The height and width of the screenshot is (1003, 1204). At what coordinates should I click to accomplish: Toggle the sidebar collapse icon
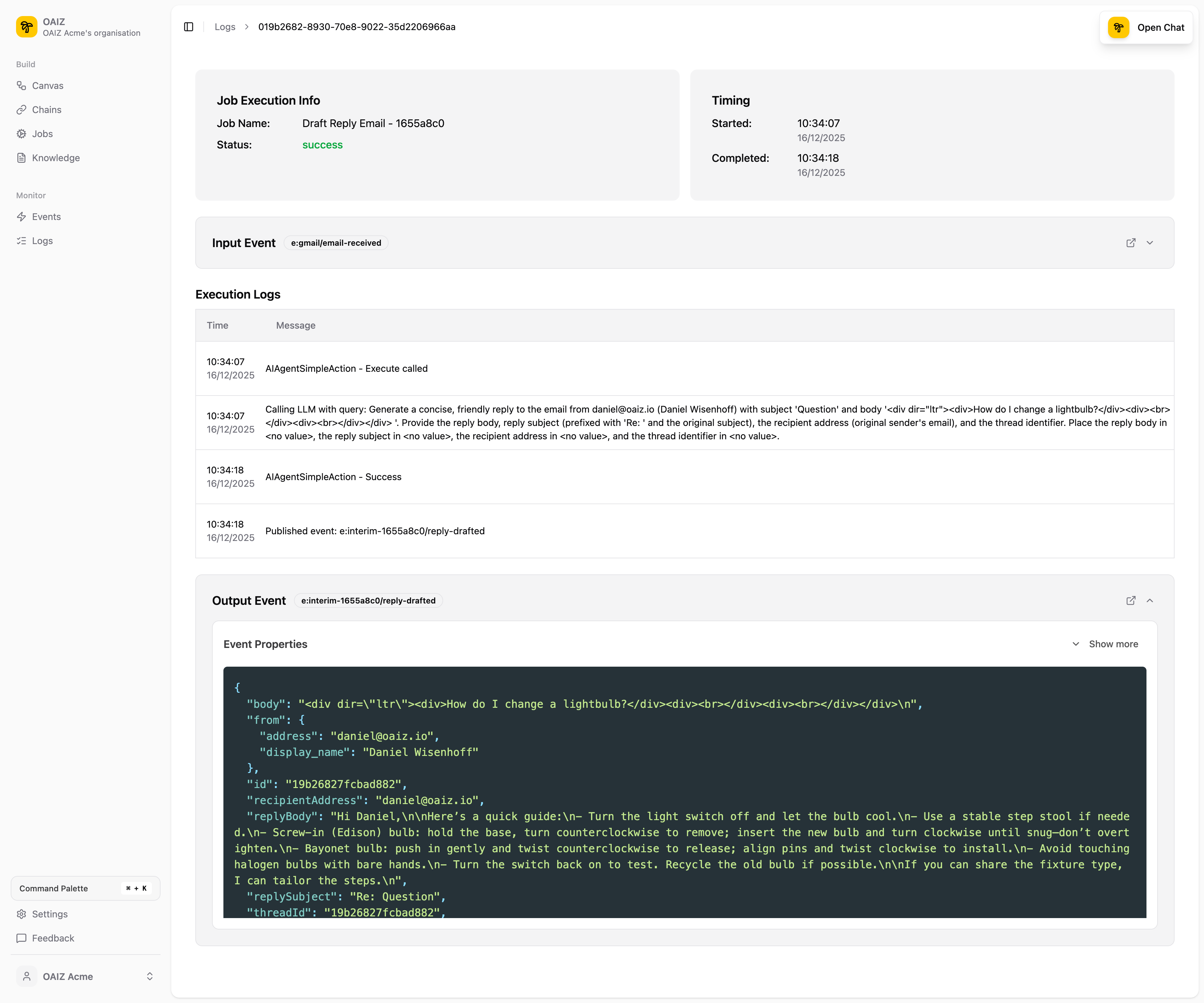(x=188, y=26)
